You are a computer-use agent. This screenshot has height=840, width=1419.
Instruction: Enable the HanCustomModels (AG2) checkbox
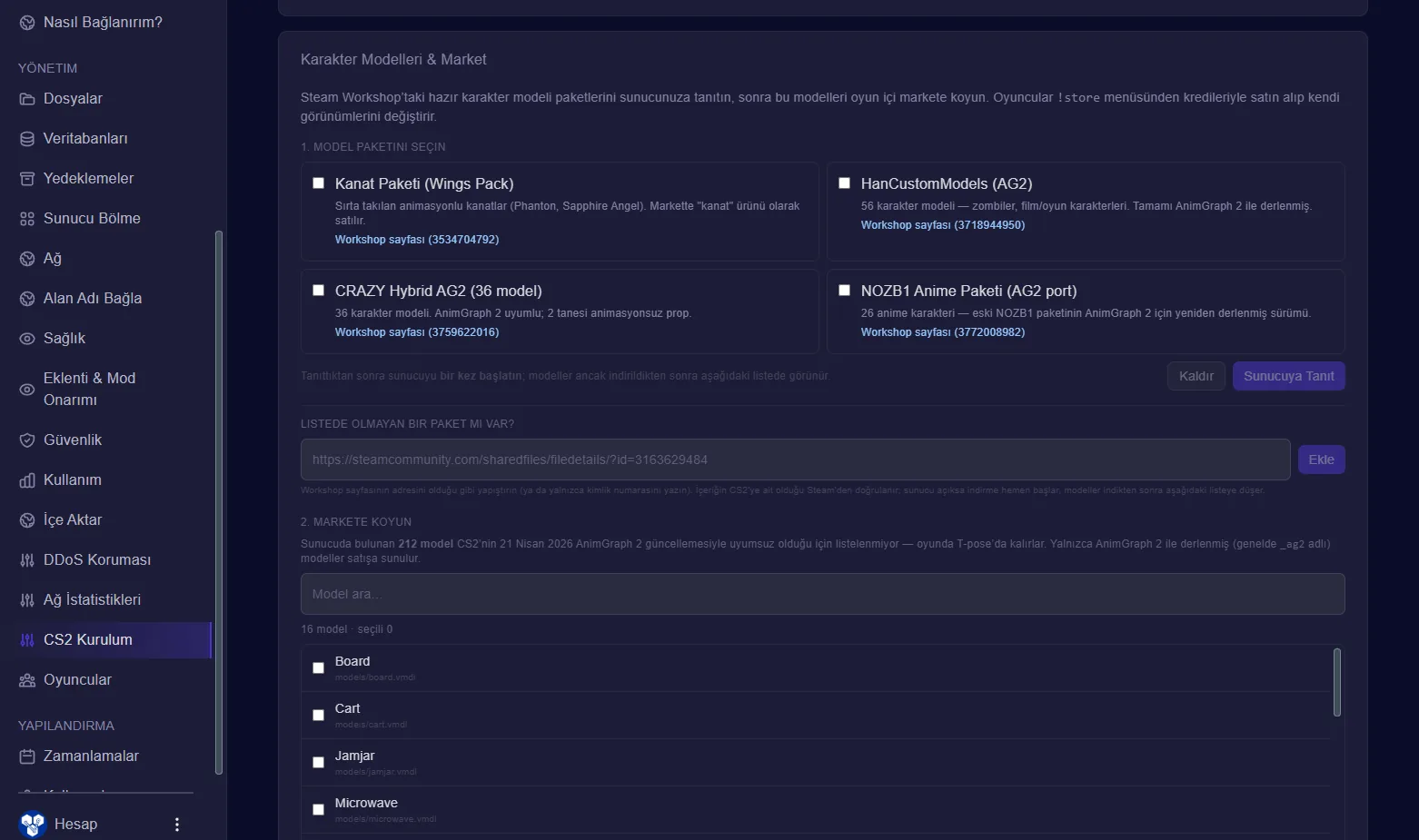click(x=844, y=183)
